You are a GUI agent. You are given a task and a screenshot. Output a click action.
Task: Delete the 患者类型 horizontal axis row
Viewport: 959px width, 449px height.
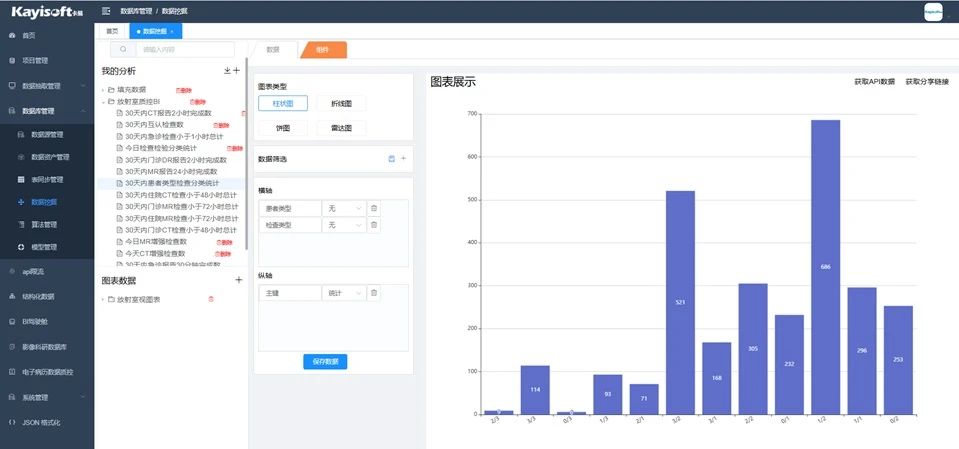coord(374,208)
